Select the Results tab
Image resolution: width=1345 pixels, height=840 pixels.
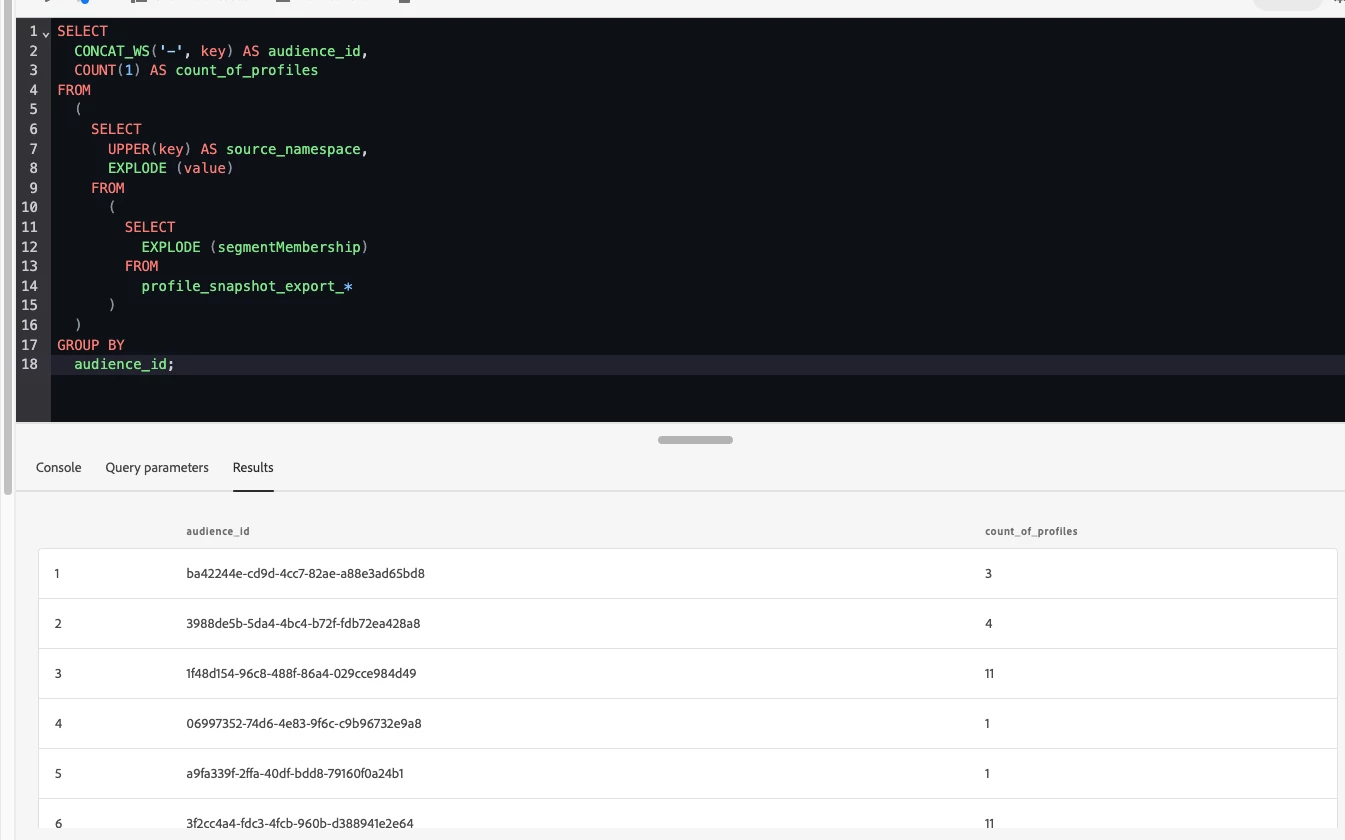click(253, 467)
